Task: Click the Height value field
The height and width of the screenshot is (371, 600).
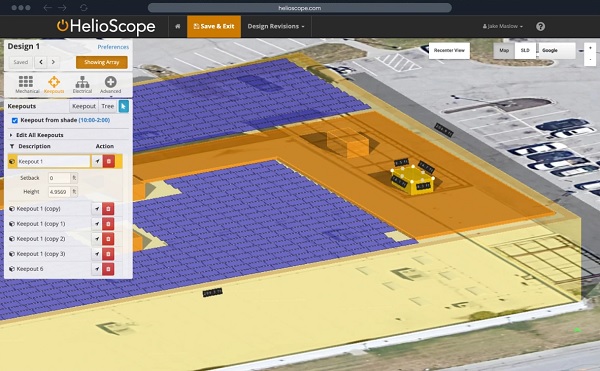Action: [x=59, y=192]
